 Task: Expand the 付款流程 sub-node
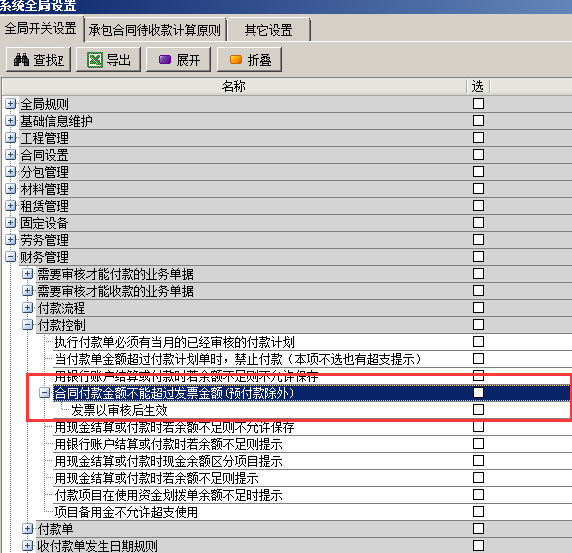pyautogui.click(x=27, y=308)
